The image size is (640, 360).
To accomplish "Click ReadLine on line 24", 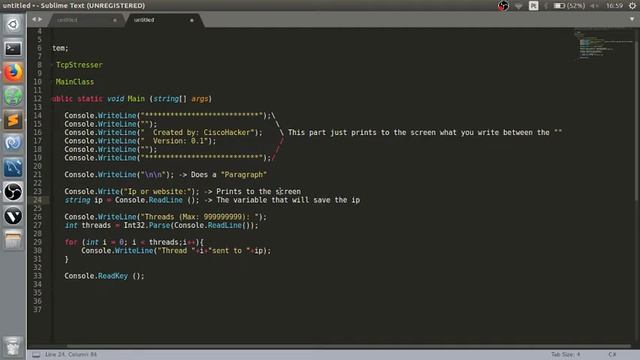I will point(166,200).
